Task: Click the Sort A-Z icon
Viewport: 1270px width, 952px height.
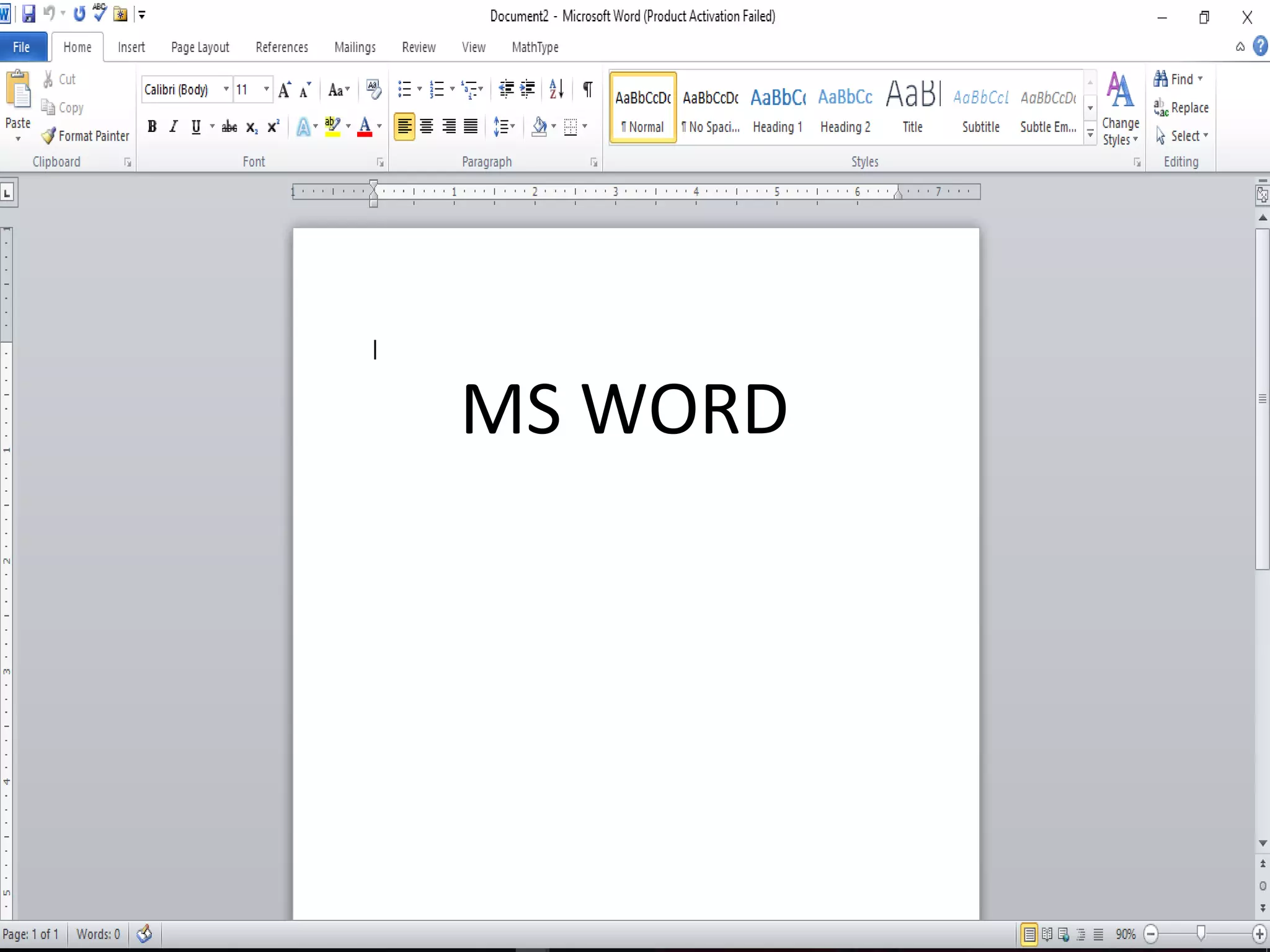Action: [556, 90]
